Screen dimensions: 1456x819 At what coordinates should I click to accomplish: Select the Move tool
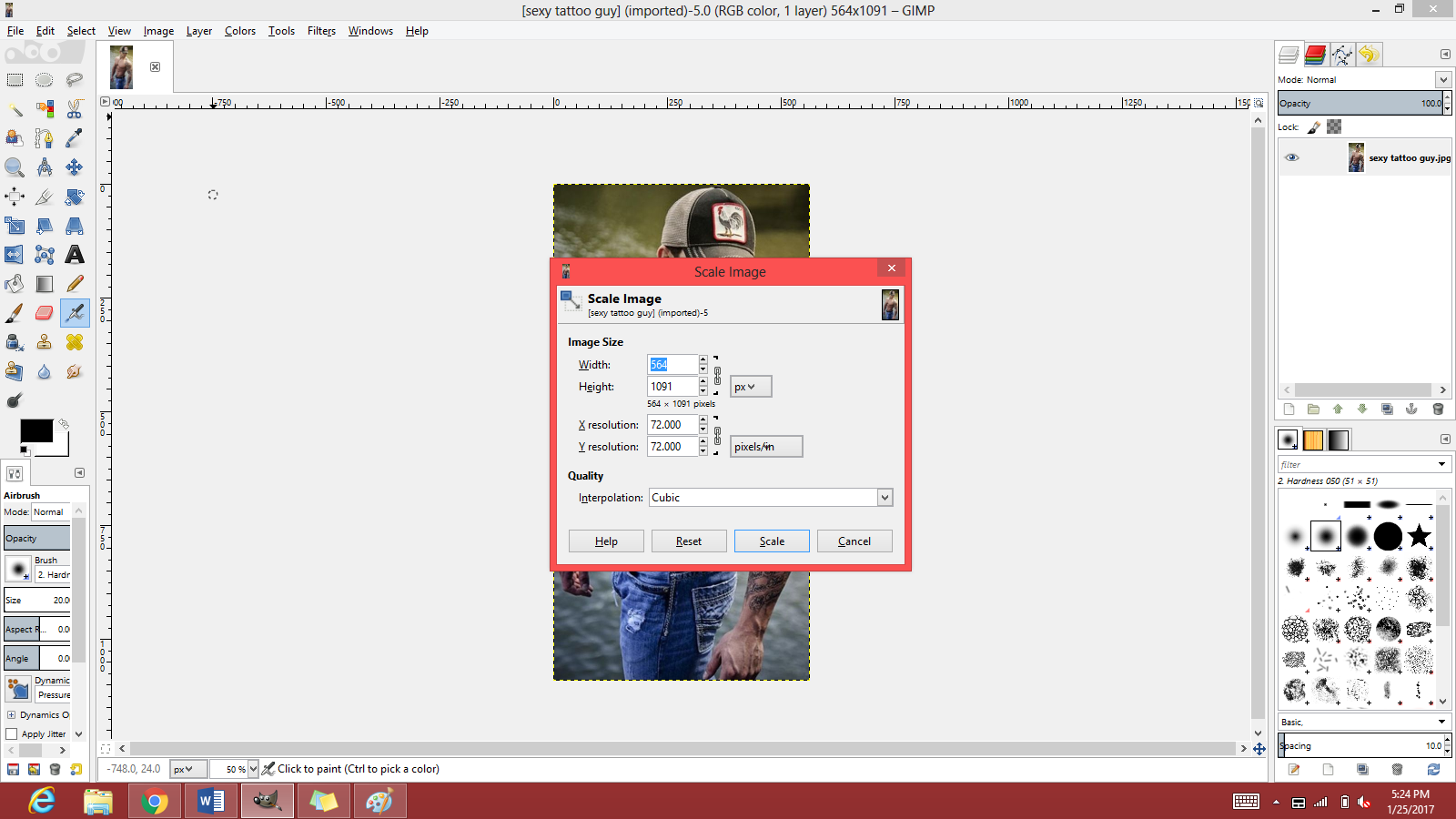click(x=75, y=167)
